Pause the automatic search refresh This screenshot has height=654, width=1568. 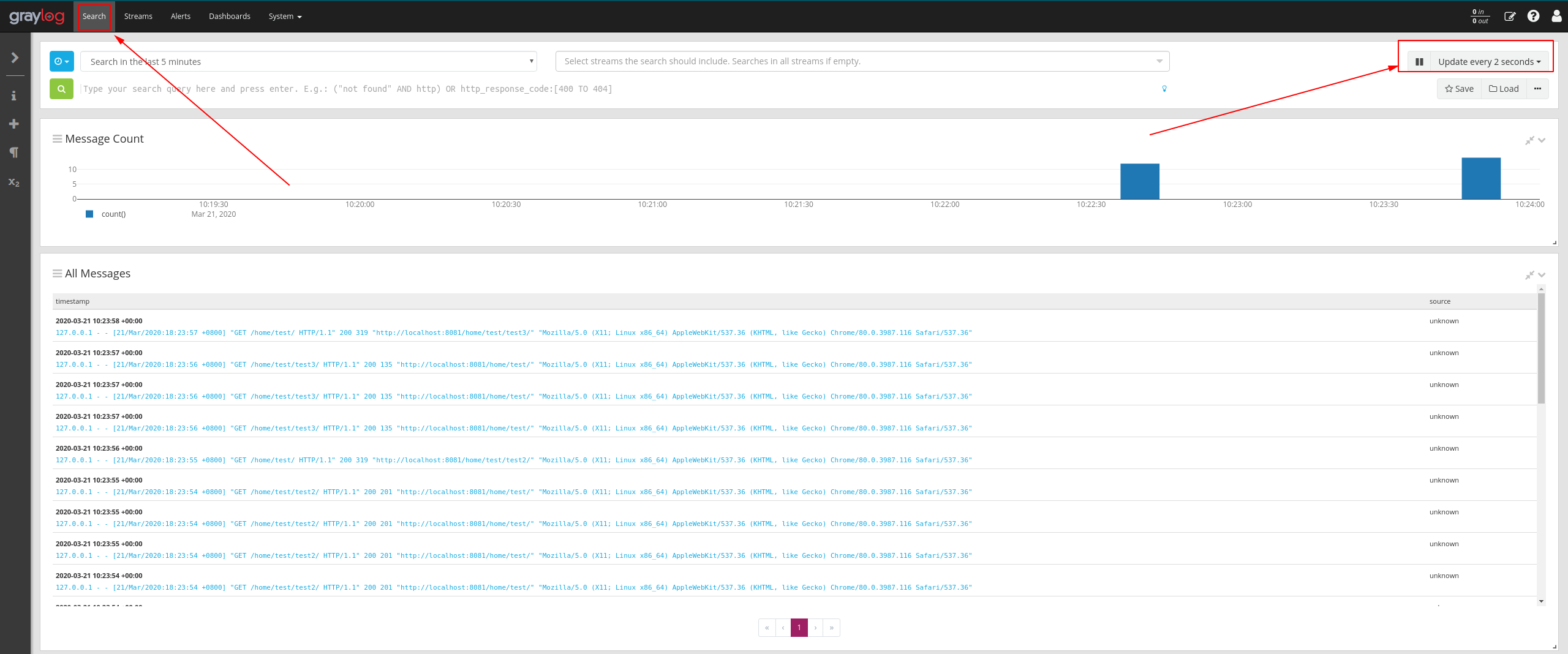[x=1419, y=61]
